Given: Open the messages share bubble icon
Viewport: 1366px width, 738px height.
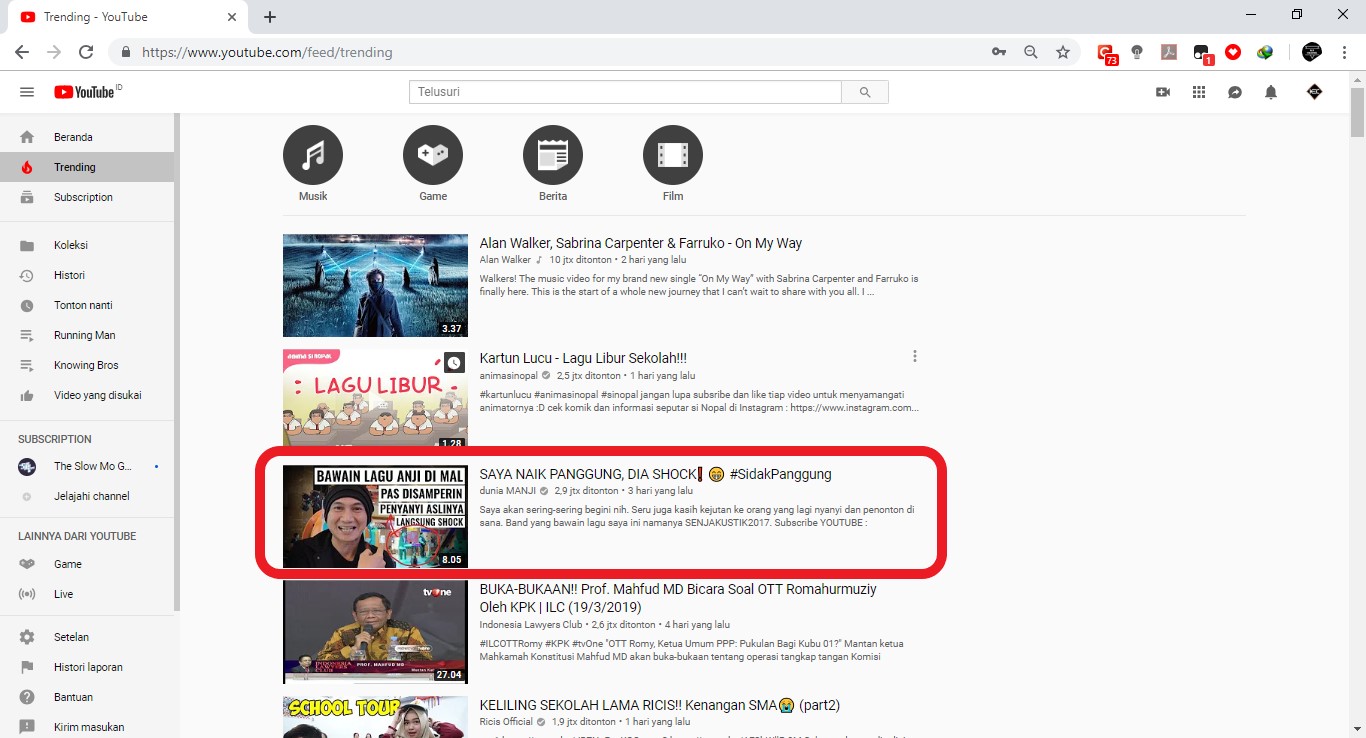Looking at the screenshot, I should coord(1235,92).
